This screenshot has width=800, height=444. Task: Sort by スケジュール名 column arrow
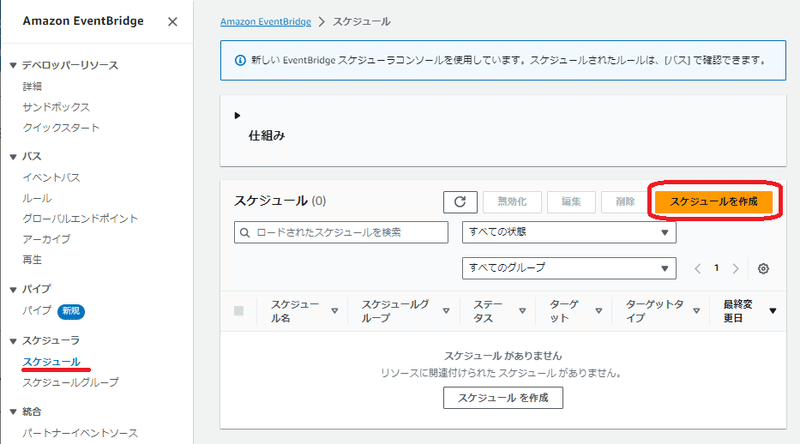pos(334,310)
